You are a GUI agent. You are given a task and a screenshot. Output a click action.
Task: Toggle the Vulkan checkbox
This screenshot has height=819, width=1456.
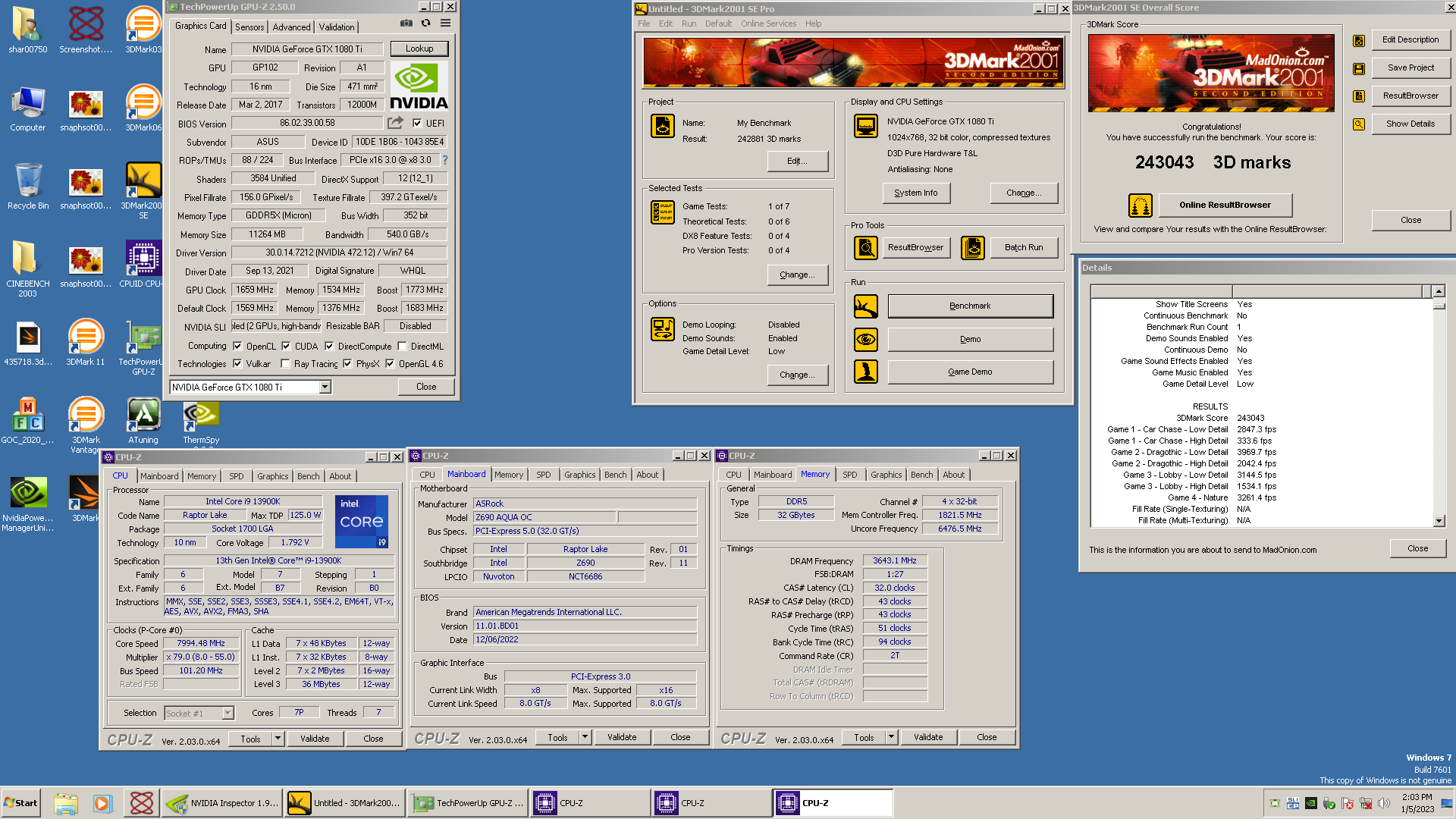point(237,363)
